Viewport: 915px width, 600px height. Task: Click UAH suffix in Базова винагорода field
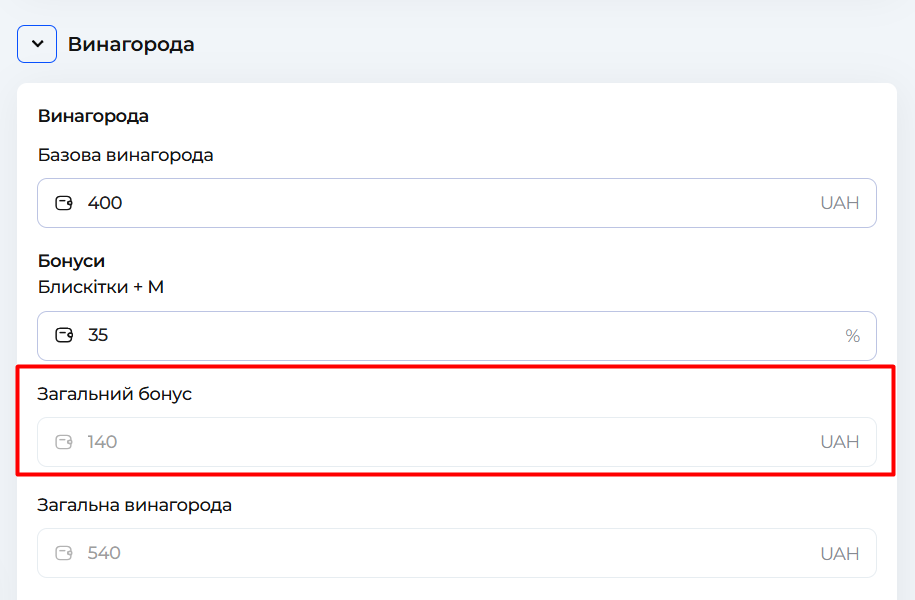(840, 203)
